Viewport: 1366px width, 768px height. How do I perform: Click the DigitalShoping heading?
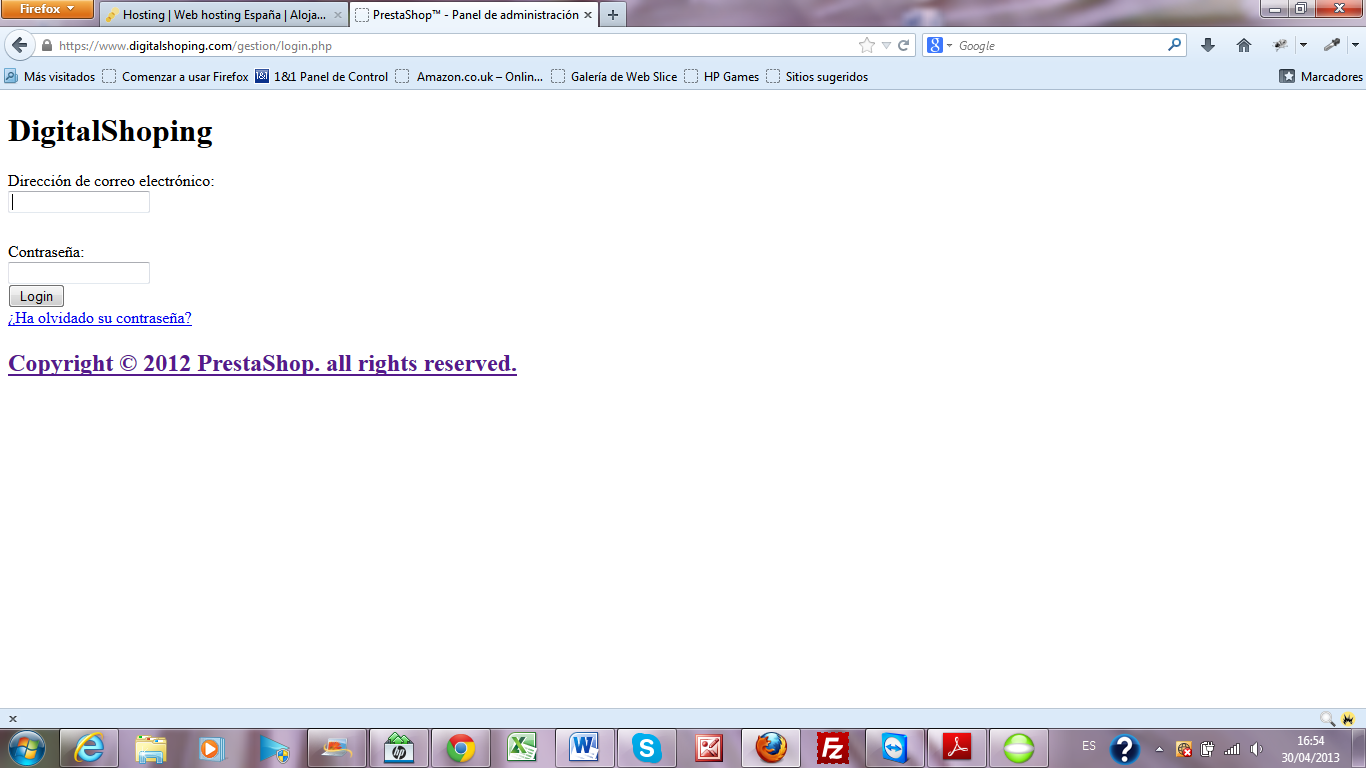(110, 131)
